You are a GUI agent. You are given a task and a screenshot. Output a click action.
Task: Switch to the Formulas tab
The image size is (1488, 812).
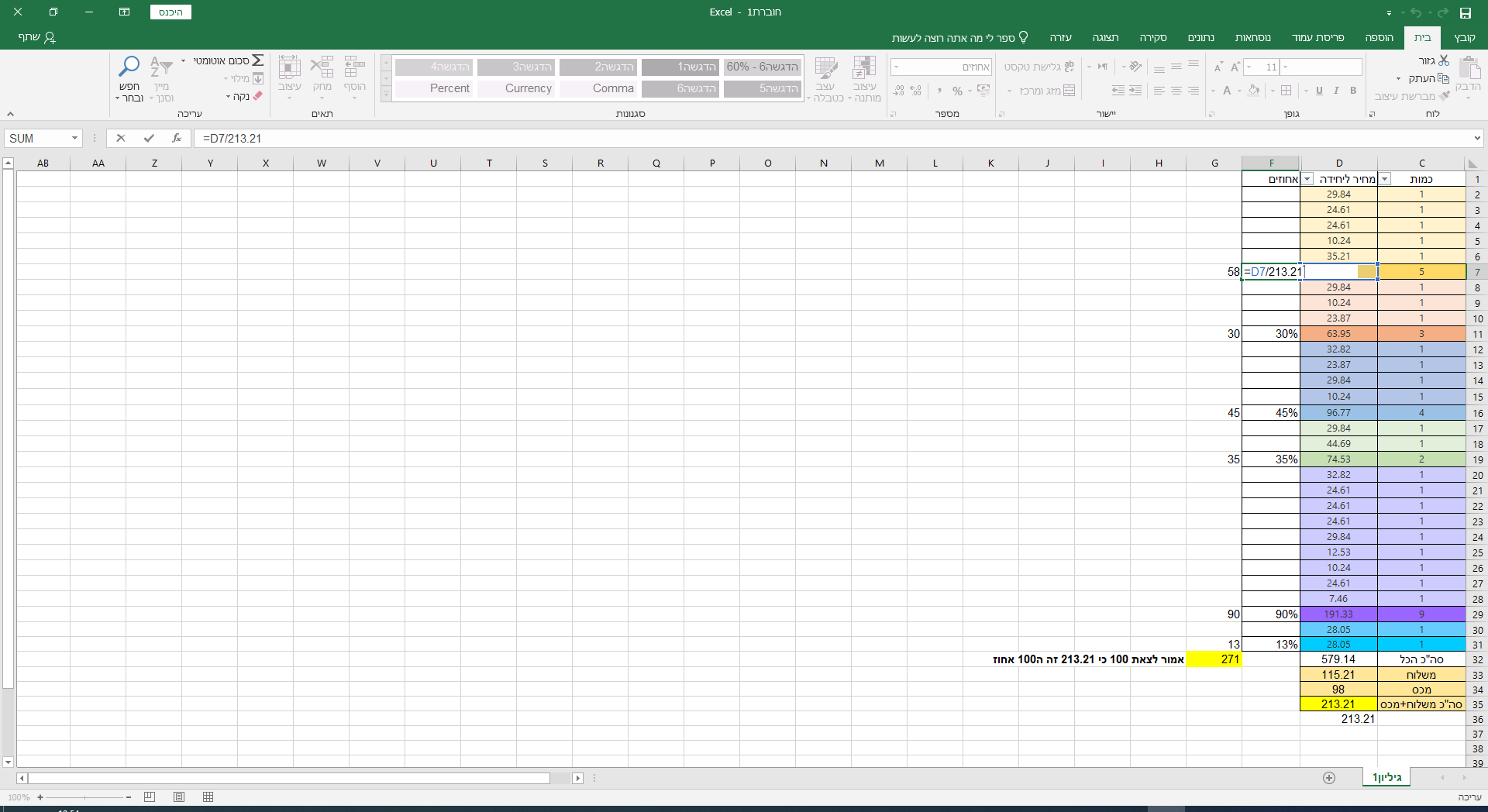click(x=1252, y=37)
